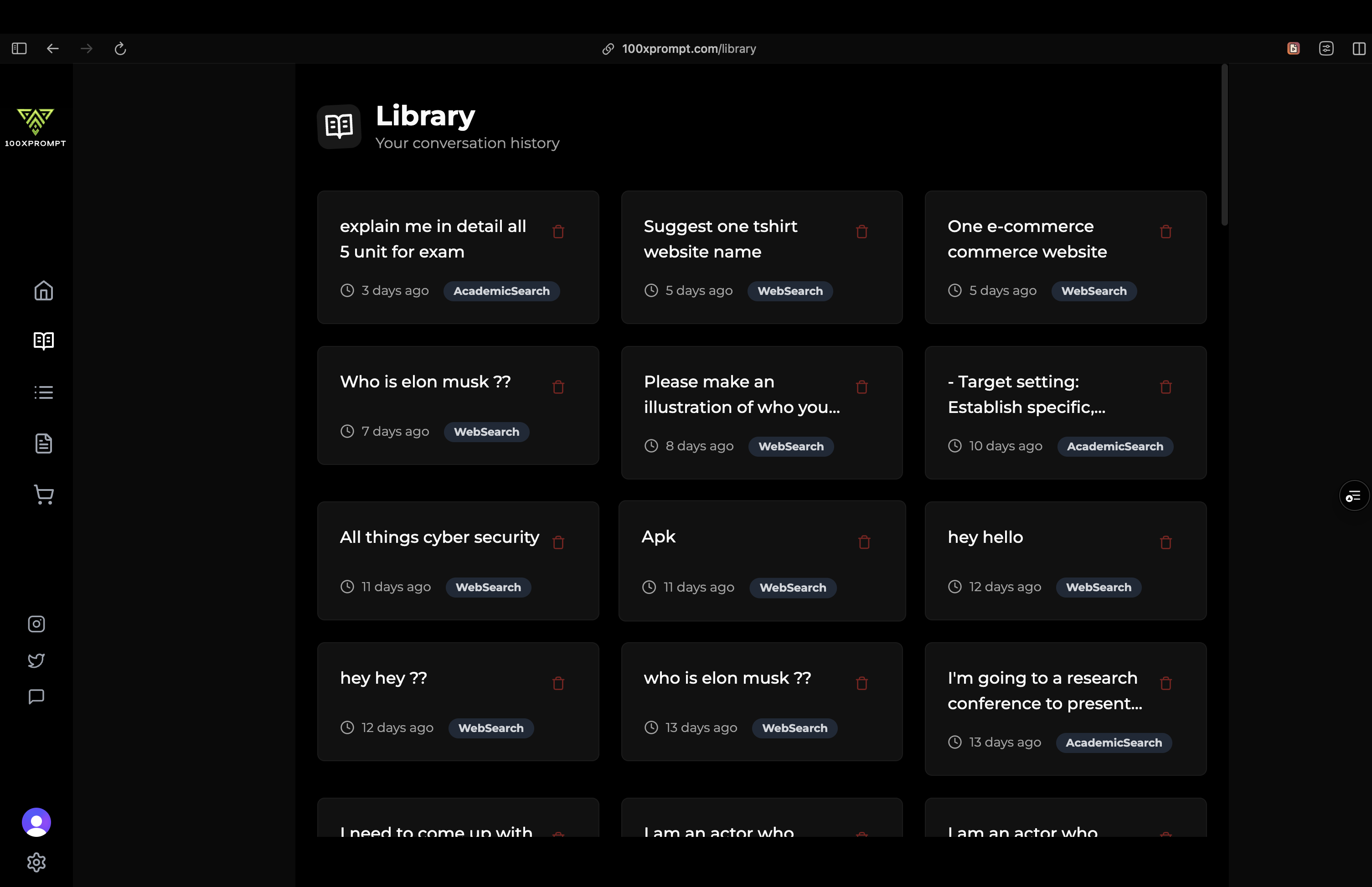
Task: Open the settings gear icon
Action: pos(36,862)
